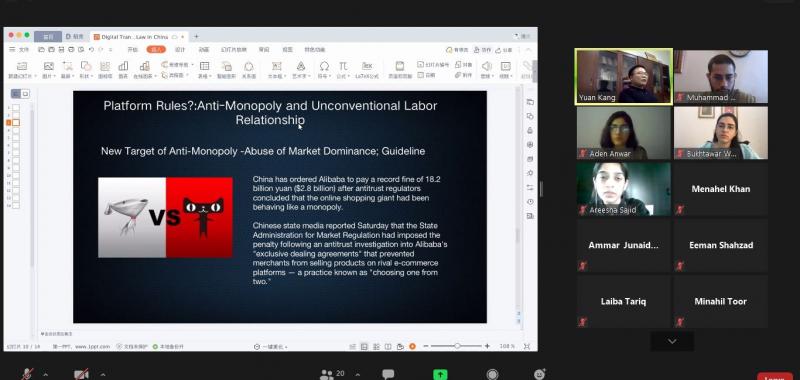Click the Equation pi icon
Screen dimensions: 800x380
coord(343,66)
